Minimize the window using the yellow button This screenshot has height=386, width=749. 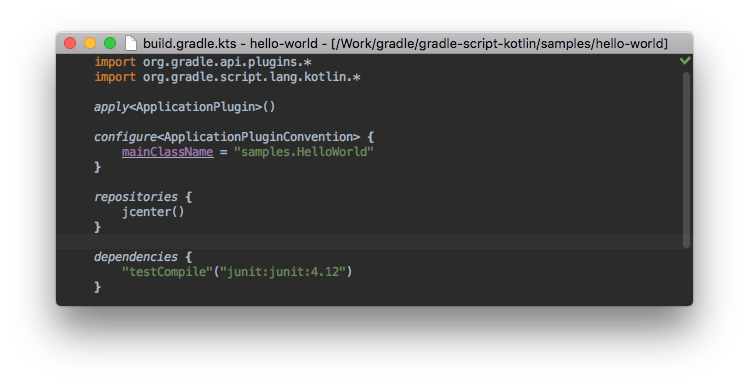(90, 43)
